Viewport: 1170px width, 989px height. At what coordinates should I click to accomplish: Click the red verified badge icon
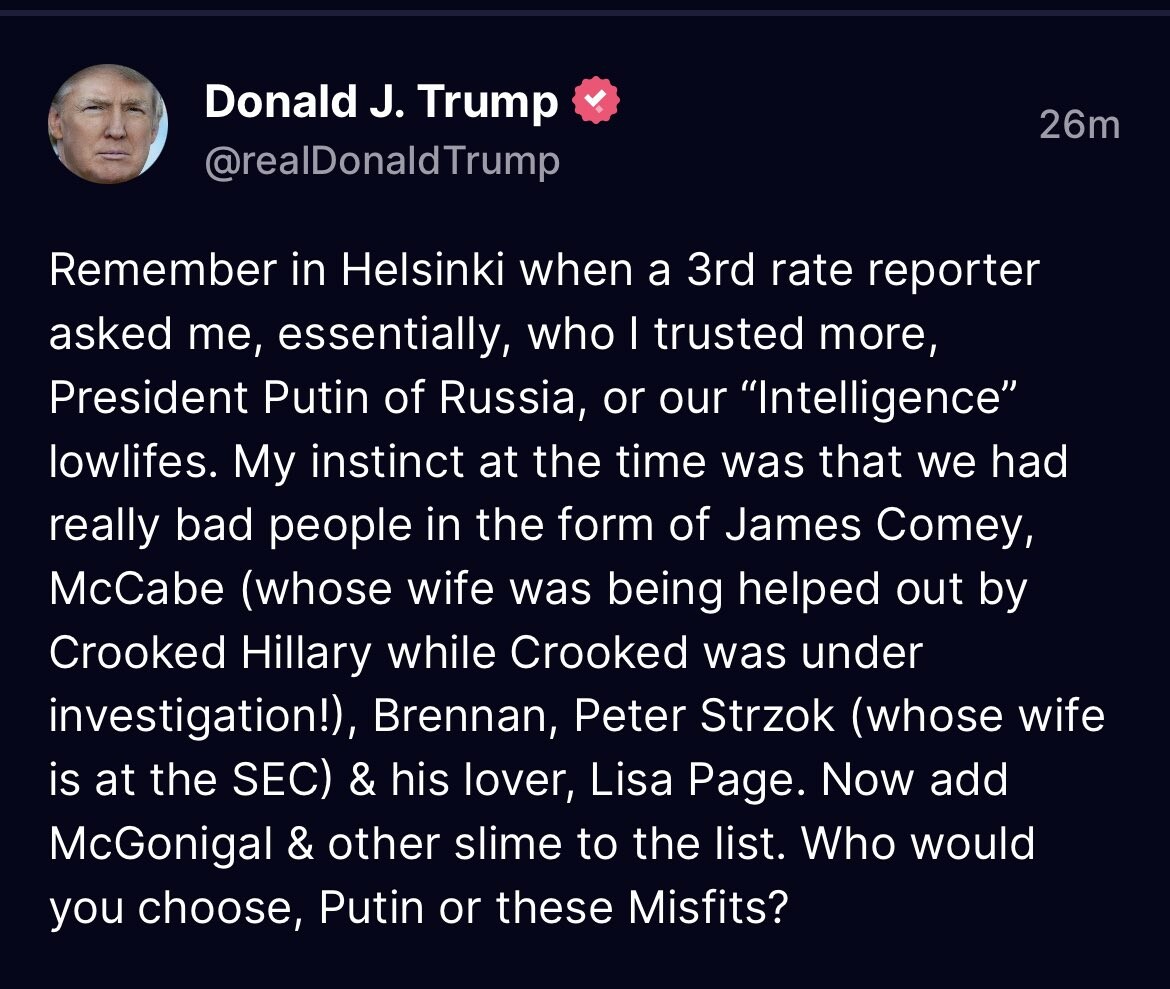[595, 101]
